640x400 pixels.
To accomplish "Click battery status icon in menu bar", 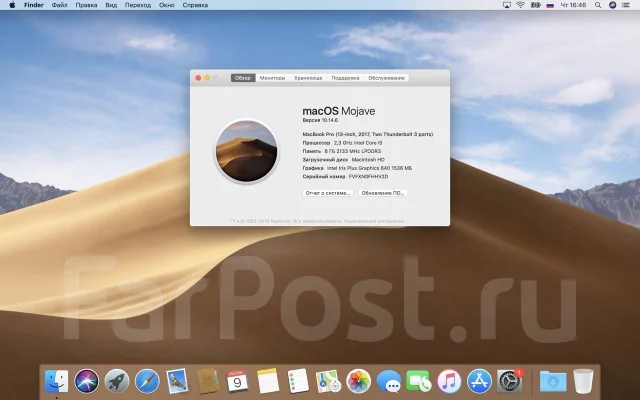I will [x=536, y=5].
